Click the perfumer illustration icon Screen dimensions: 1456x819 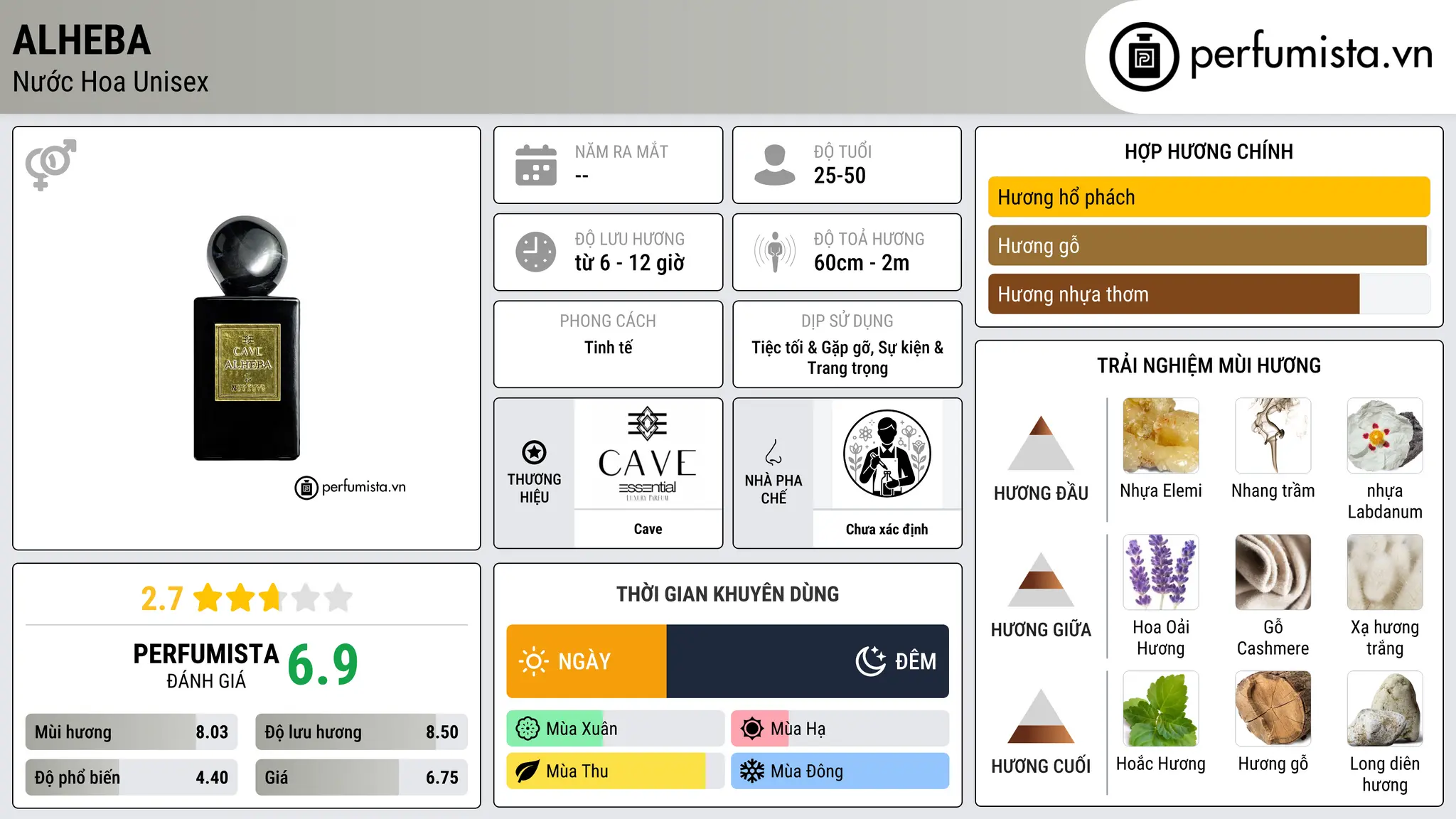coord(887,454)
